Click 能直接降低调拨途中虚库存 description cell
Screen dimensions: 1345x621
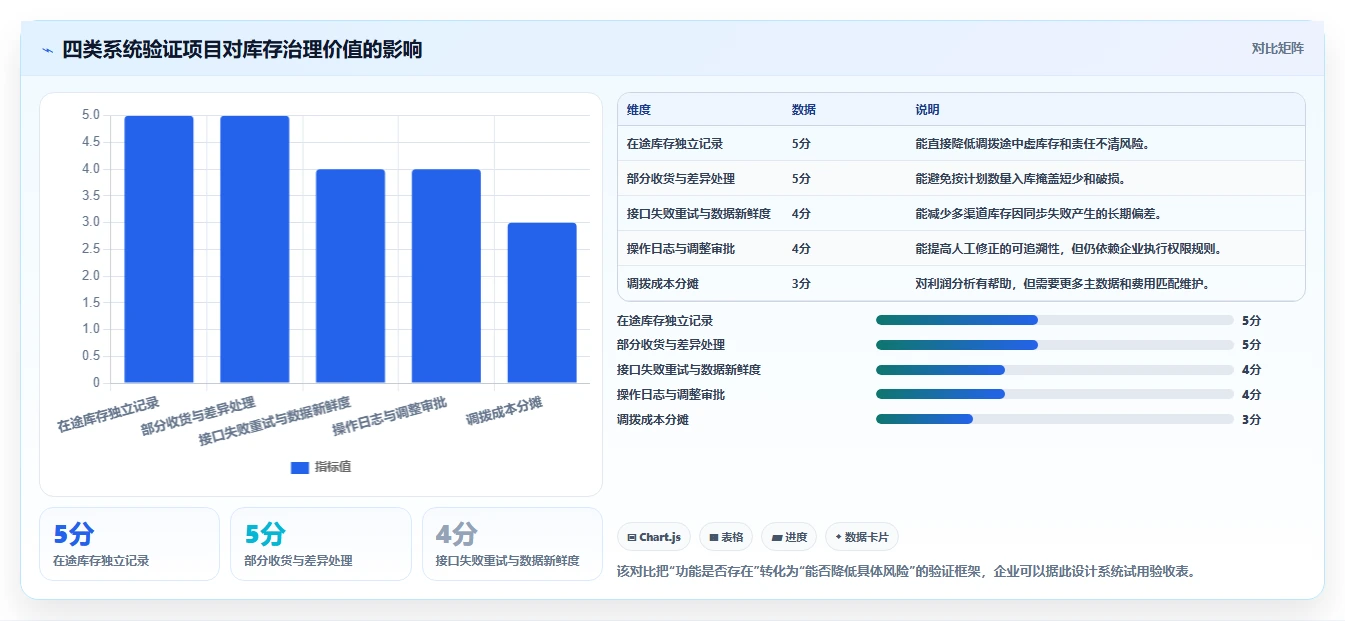pos(1033,144)
